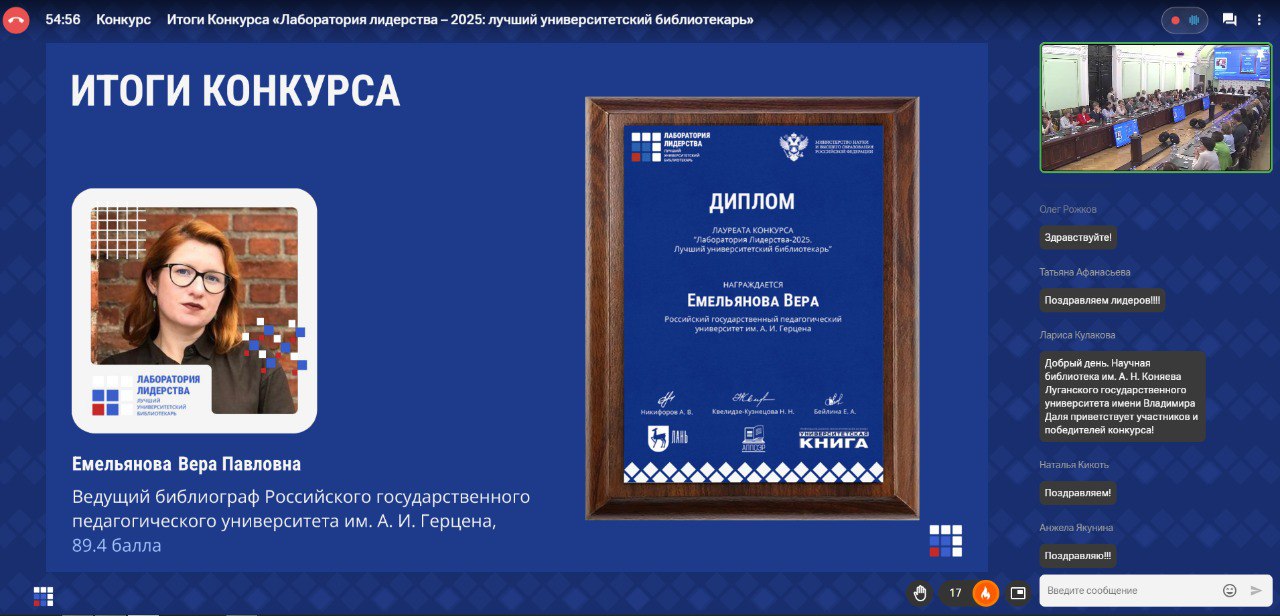This screenshot has width=1280, height=616.
Task: Click the red recording indicator
Action: pos(1175,20)
